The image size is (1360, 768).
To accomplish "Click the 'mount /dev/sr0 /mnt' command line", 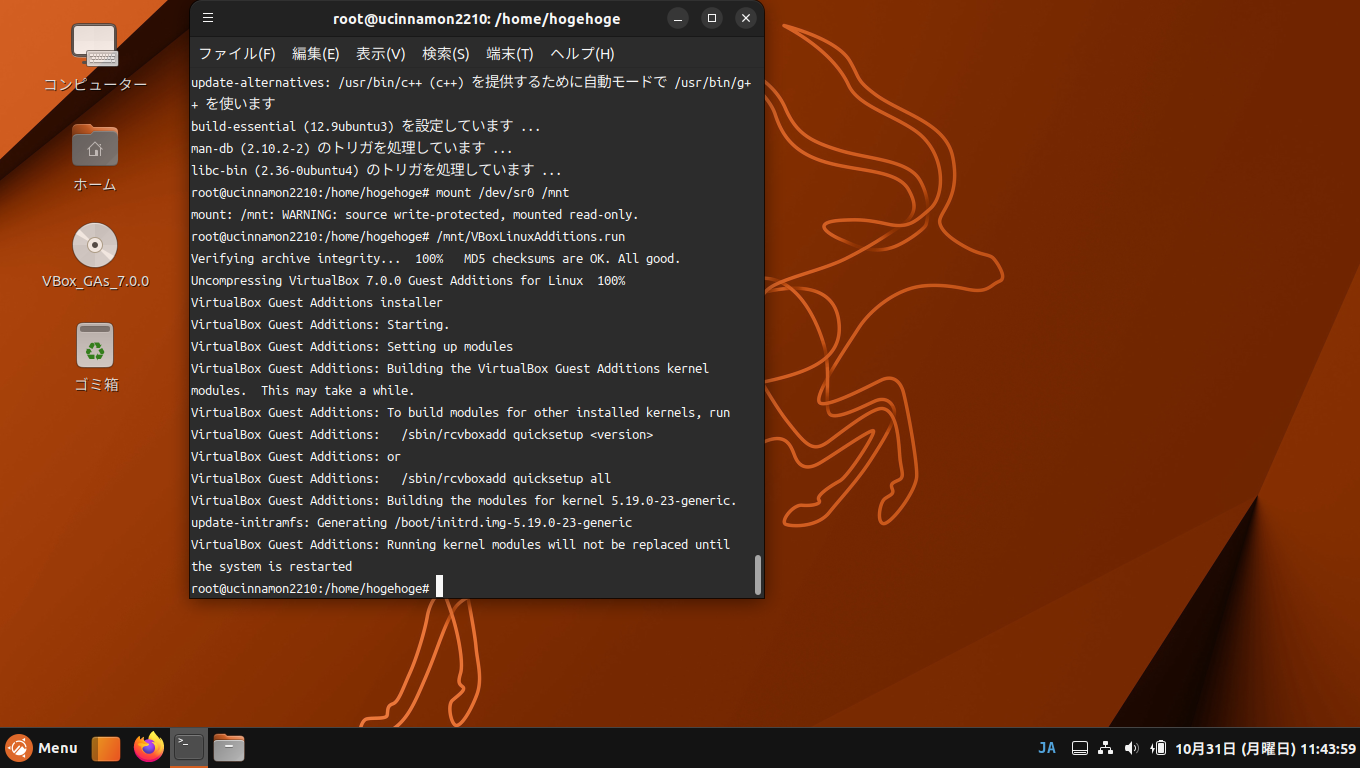I will pyautogui.click(x=380, y=192).
